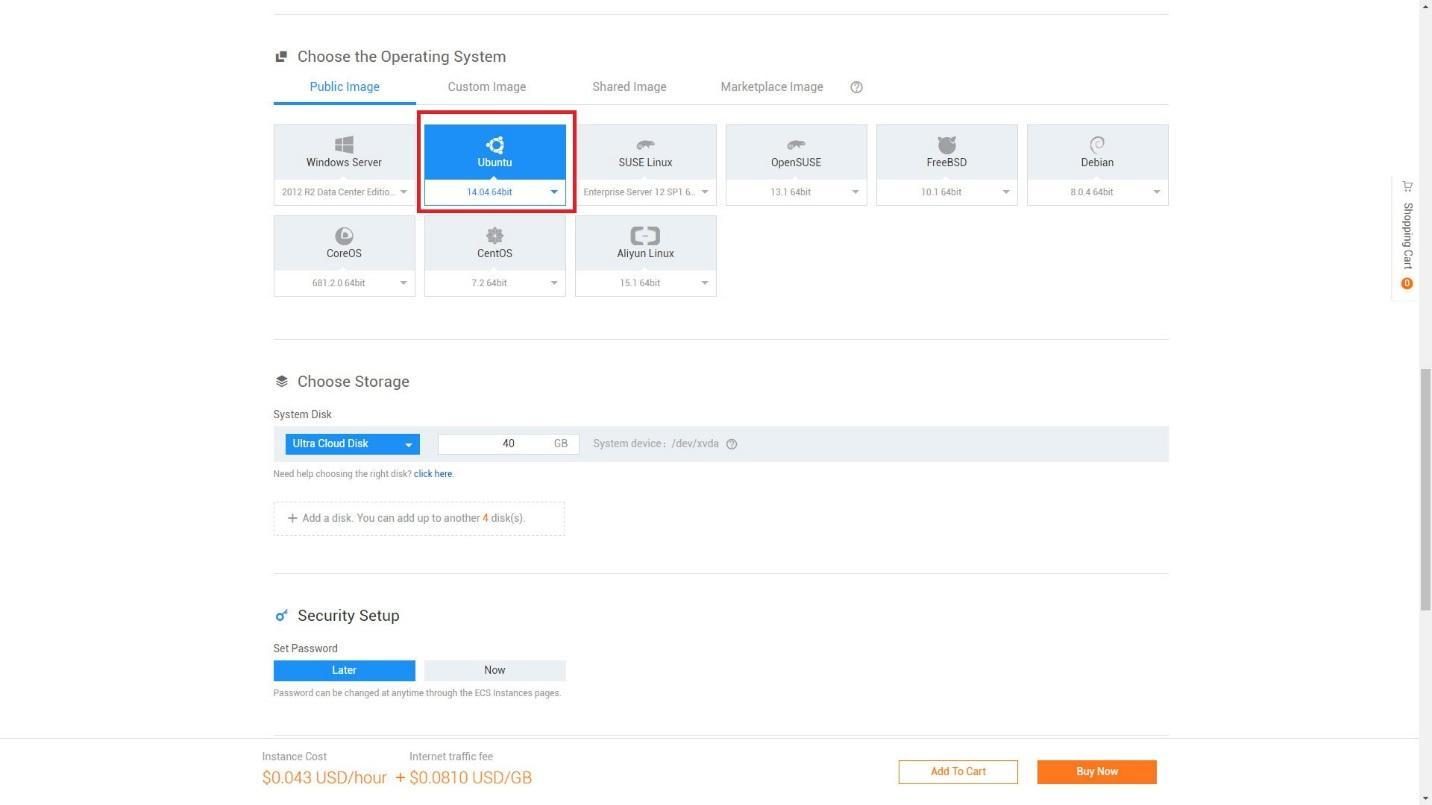1432x805 pixels.
Task: Set password Later option
Action: click(x=344, y=670)
